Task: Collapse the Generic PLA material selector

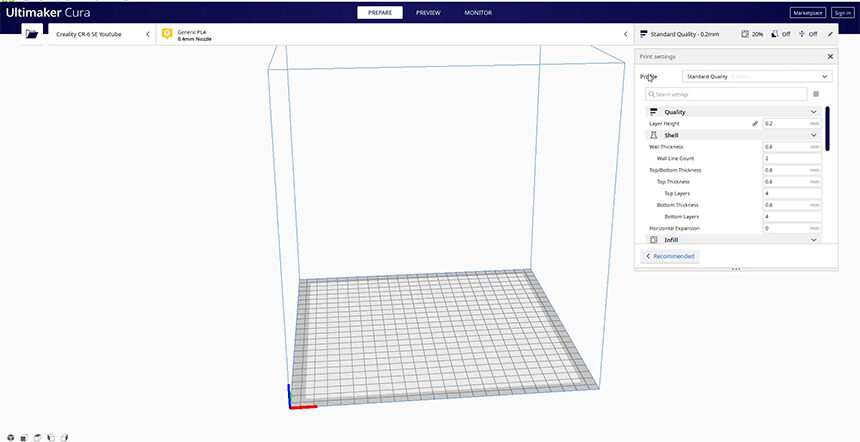Action: 626,34
